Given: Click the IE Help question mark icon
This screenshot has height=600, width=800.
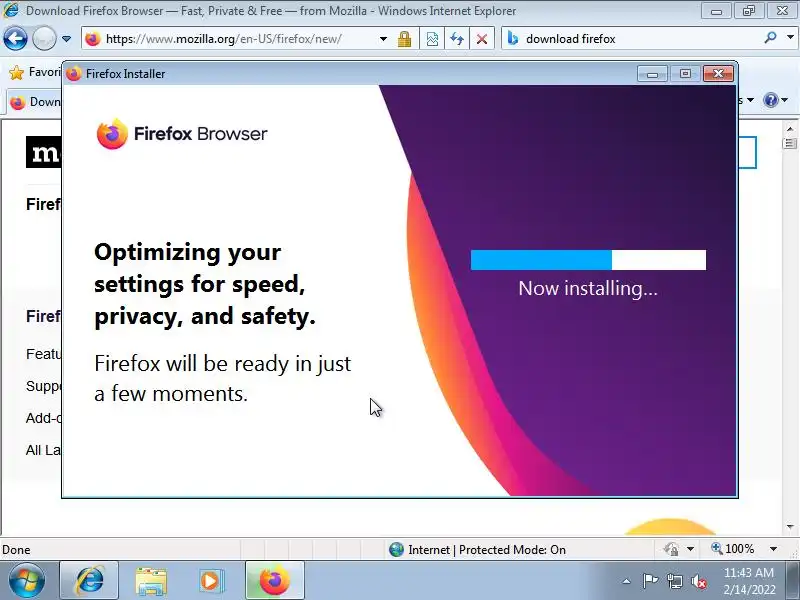Looking at the screenshot, I should click(x=770, y=100).
